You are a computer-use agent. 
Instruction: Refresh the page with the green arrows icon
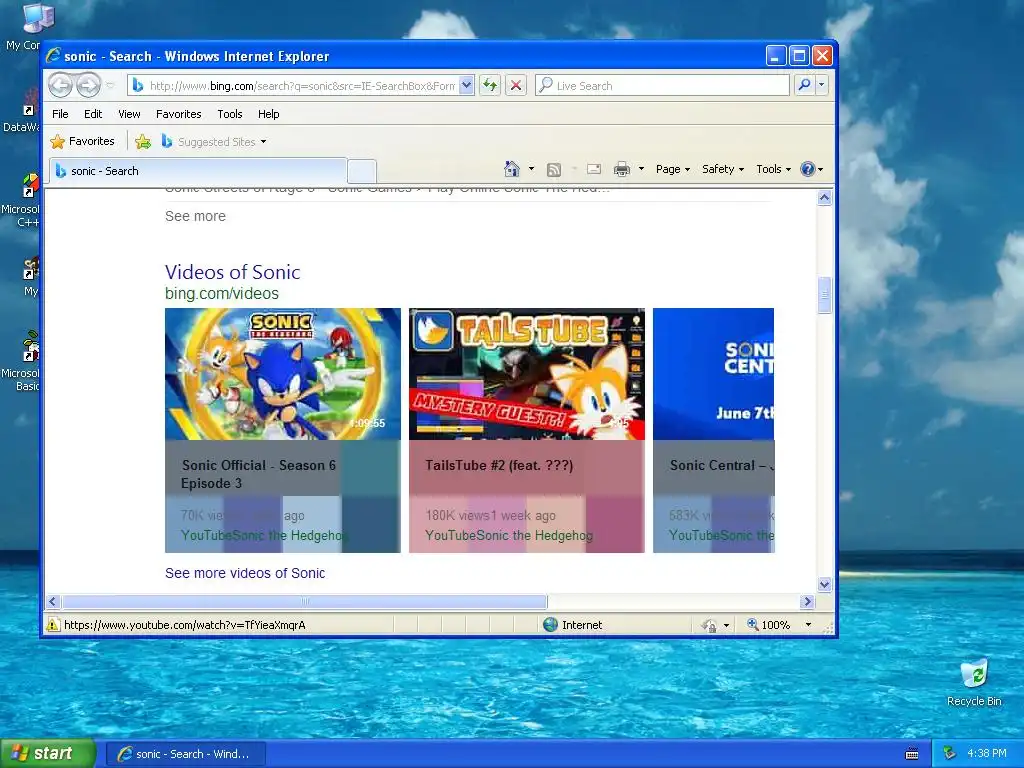tap(490, 86)
